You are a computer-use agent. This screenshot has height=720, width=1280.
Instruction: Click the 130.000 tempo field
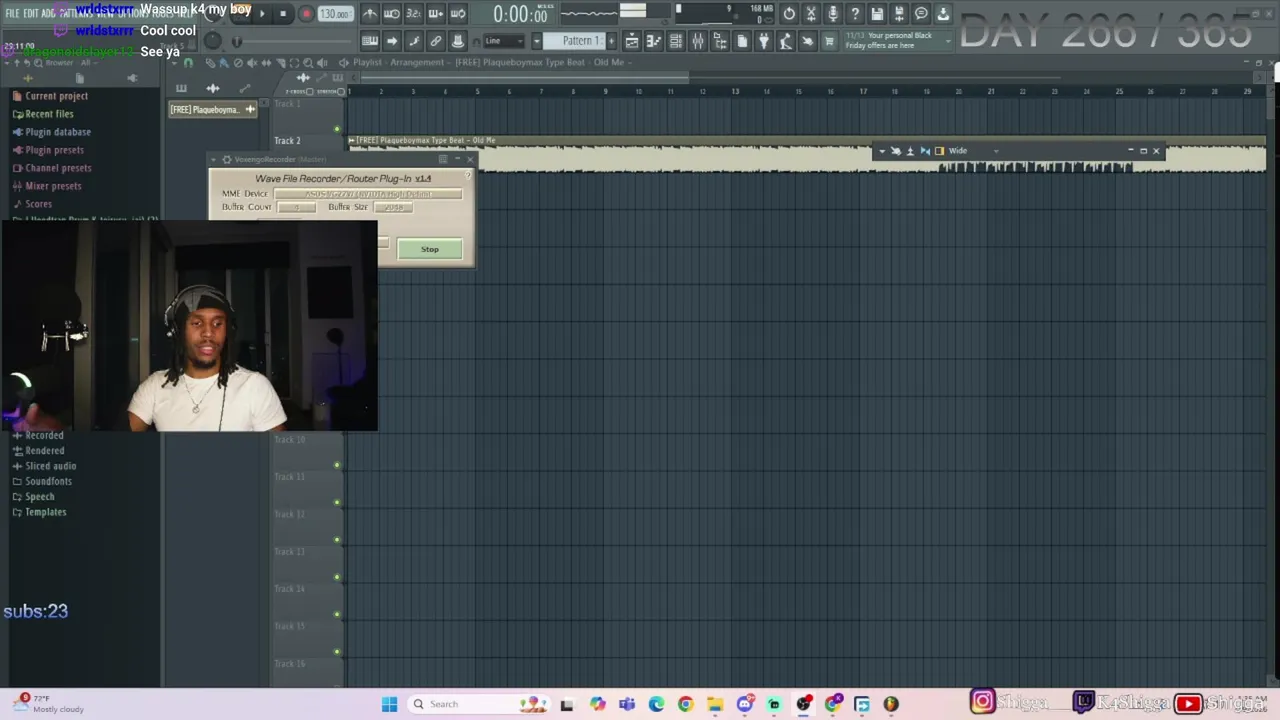[334, 14]
